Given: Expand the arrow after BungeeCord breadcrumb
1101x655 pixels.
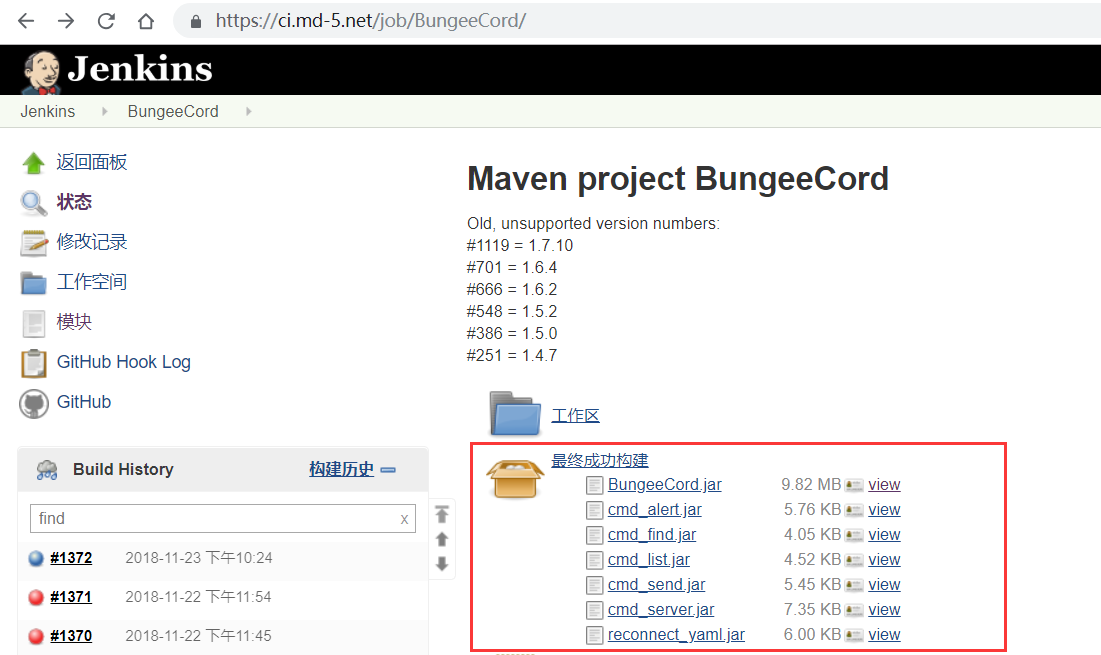Looking at the screenshot, I should point(249,112).
